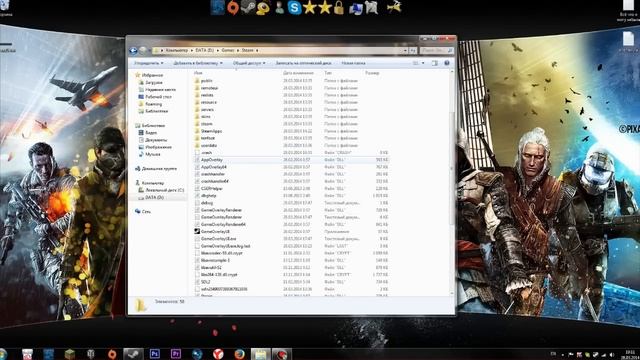Click Записать на оптический диск

303,63
